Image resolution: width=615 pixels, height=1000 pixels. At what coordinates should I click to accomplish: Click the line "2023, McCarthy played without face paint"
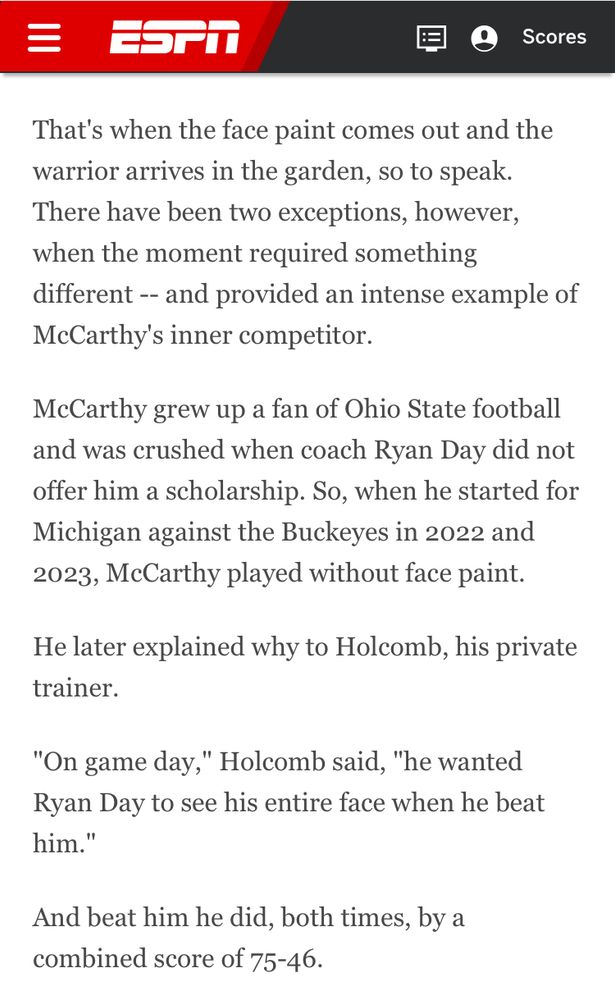[279, 573]
